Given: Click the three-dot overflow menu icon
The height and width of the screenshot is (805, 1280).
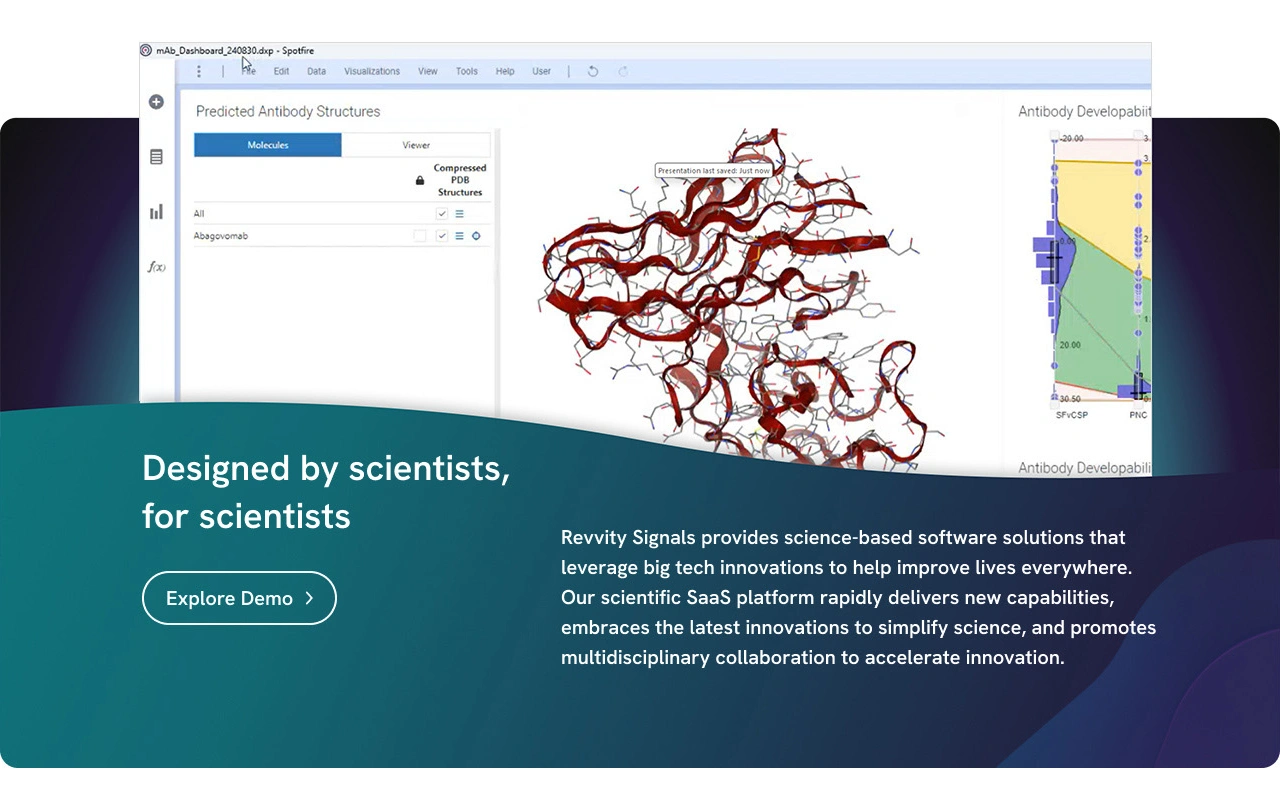Looking at the screenshot, I should pyautogui.click(x=199, y=71).
